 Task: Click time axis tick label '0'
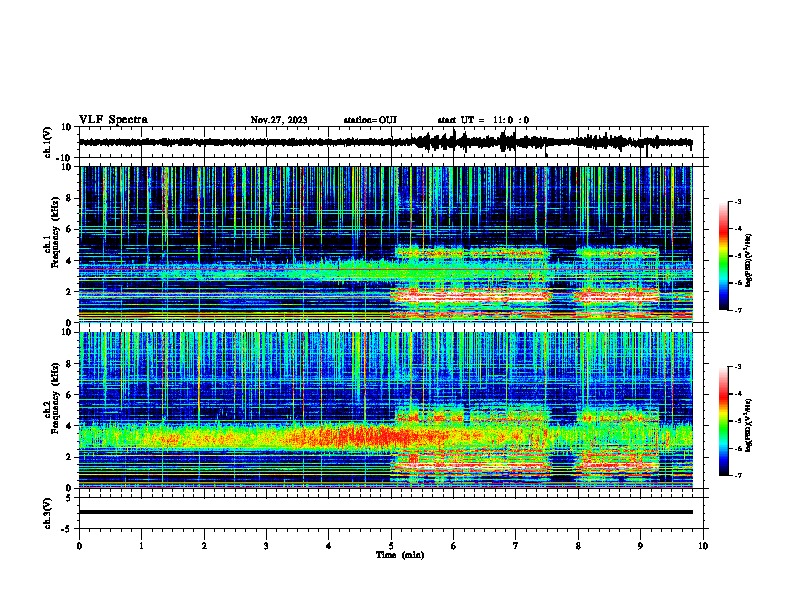[x=79, y=546]
